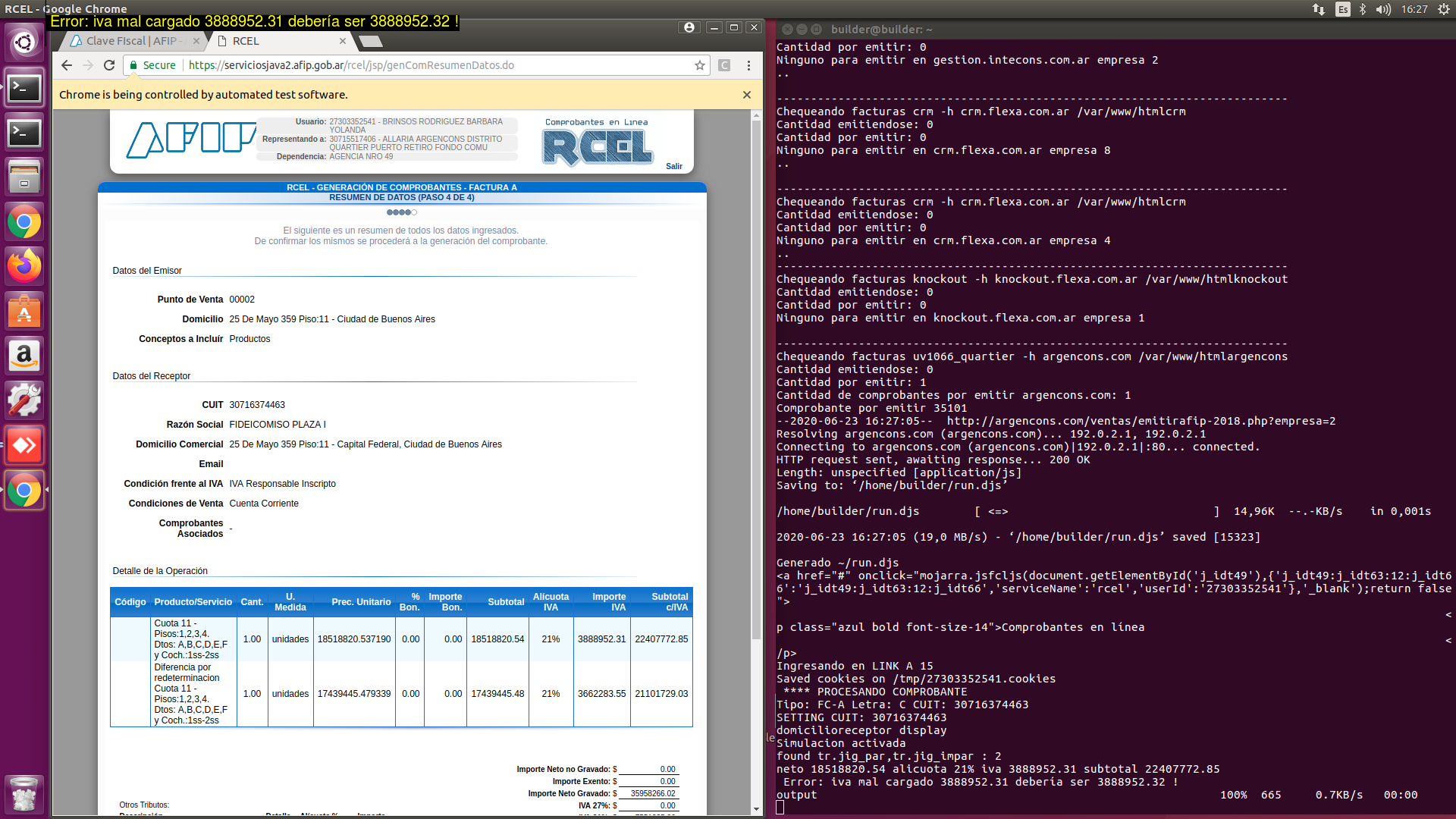This screenshot has width=1456, height=819.
Task: Open the Chrome profile avatar button
Action: pos(689,27)
